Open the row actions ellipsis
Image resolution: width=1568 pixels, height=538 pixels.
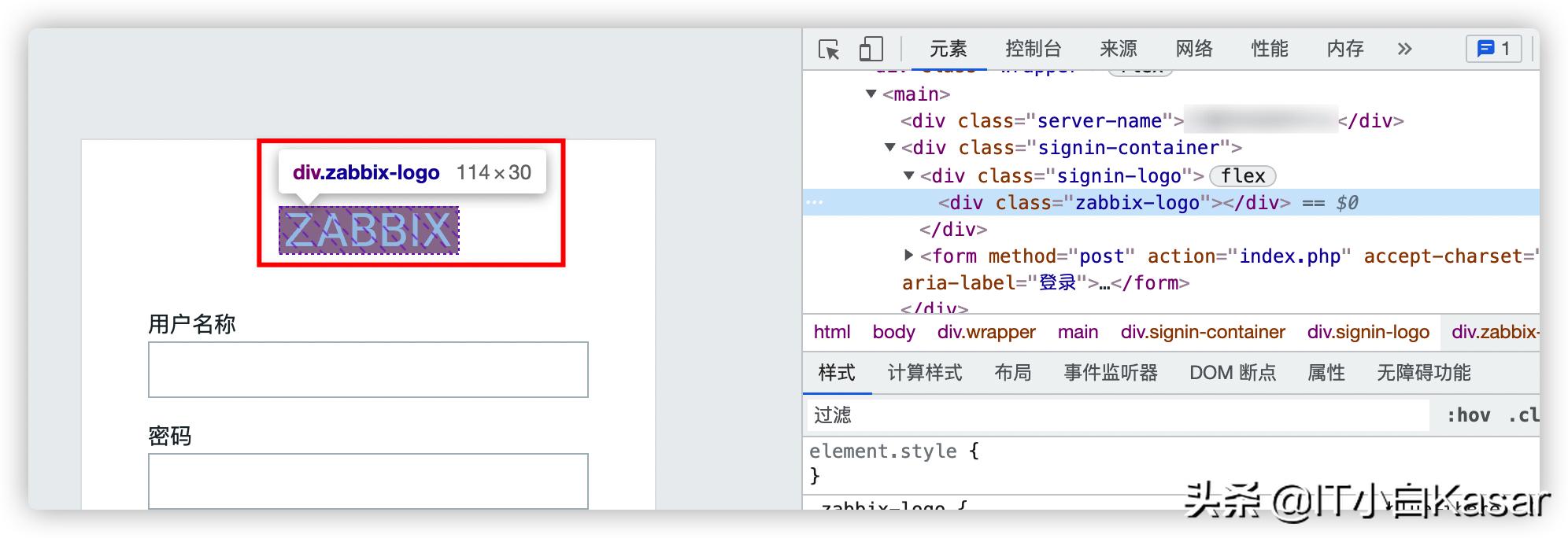pos(815,203)
